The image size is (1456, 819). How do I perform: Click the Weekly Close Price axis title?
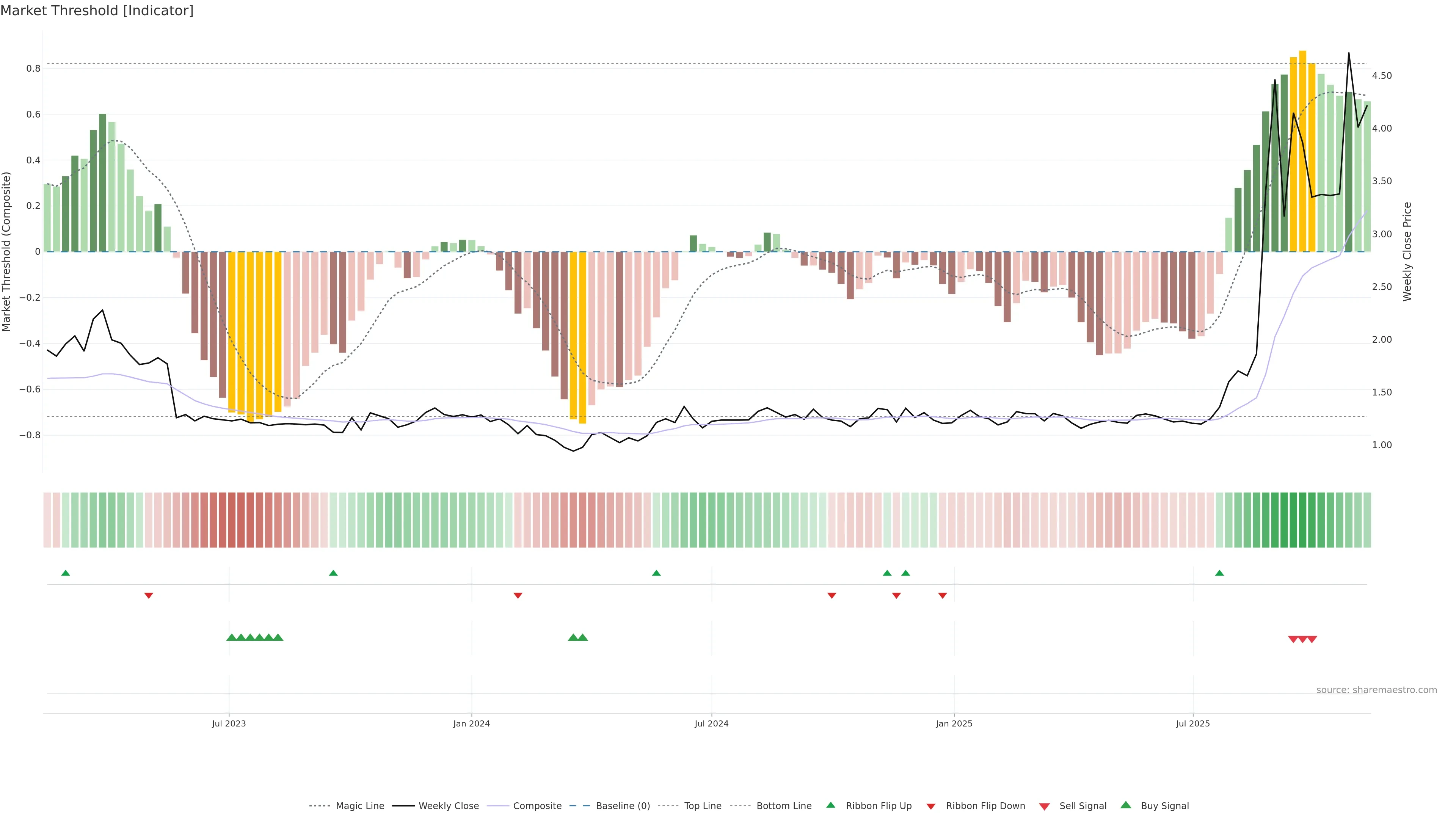click(1407, 251)
